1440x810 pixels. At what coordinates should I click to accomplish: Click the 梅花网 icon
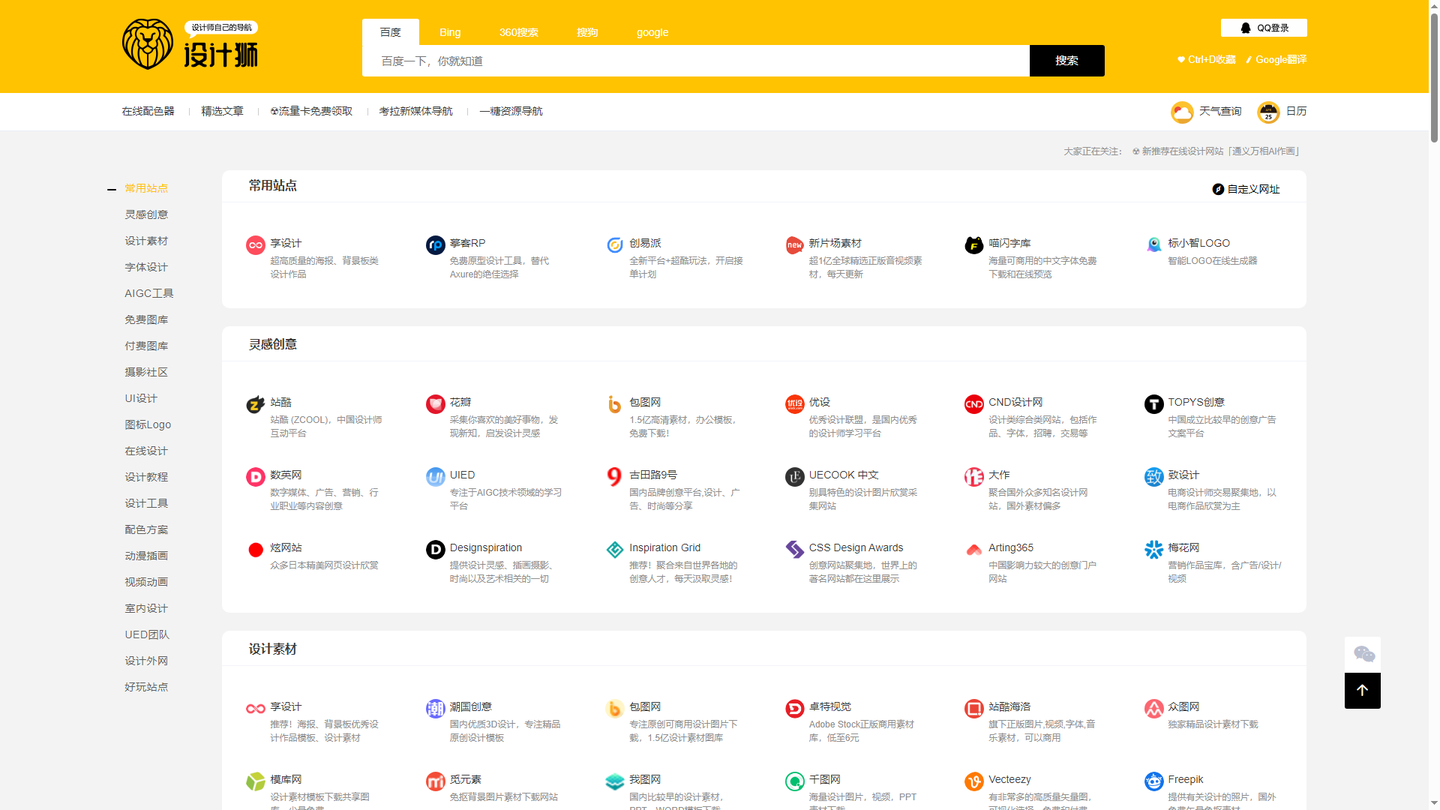(x=1154, y=550)
